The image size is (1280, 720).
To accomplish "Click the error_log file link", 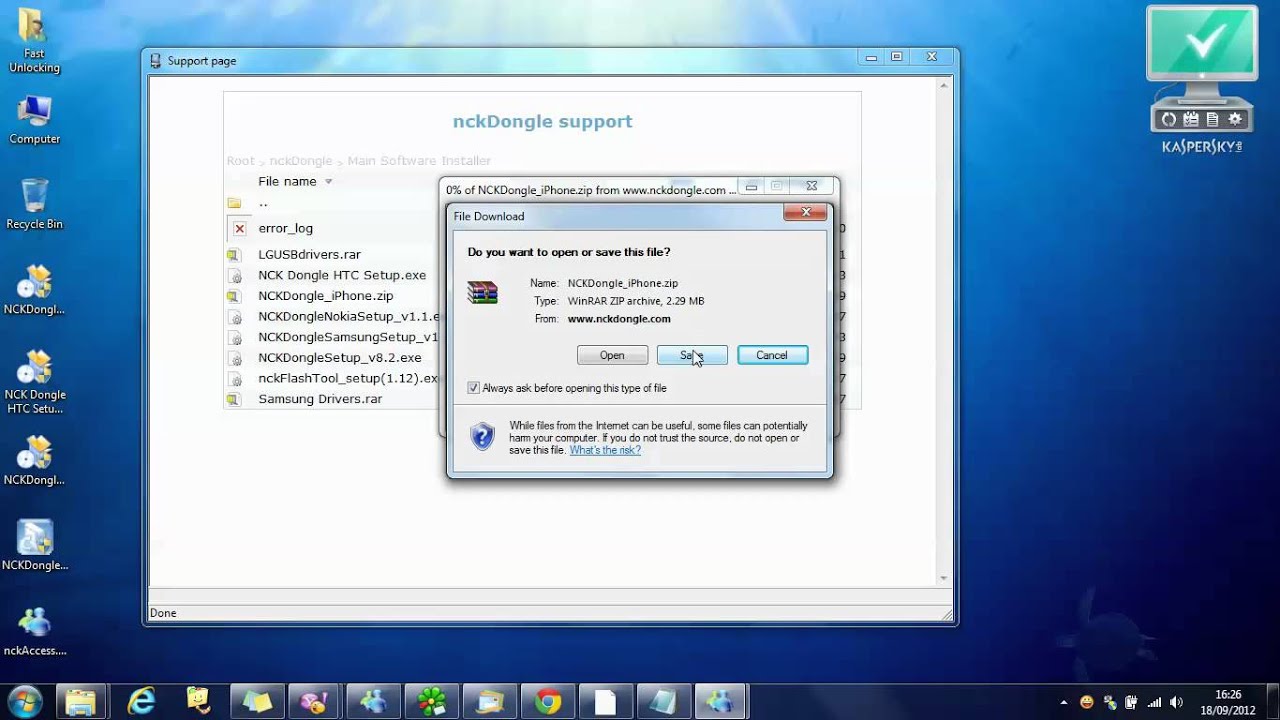I will click(x=285, y=228).
